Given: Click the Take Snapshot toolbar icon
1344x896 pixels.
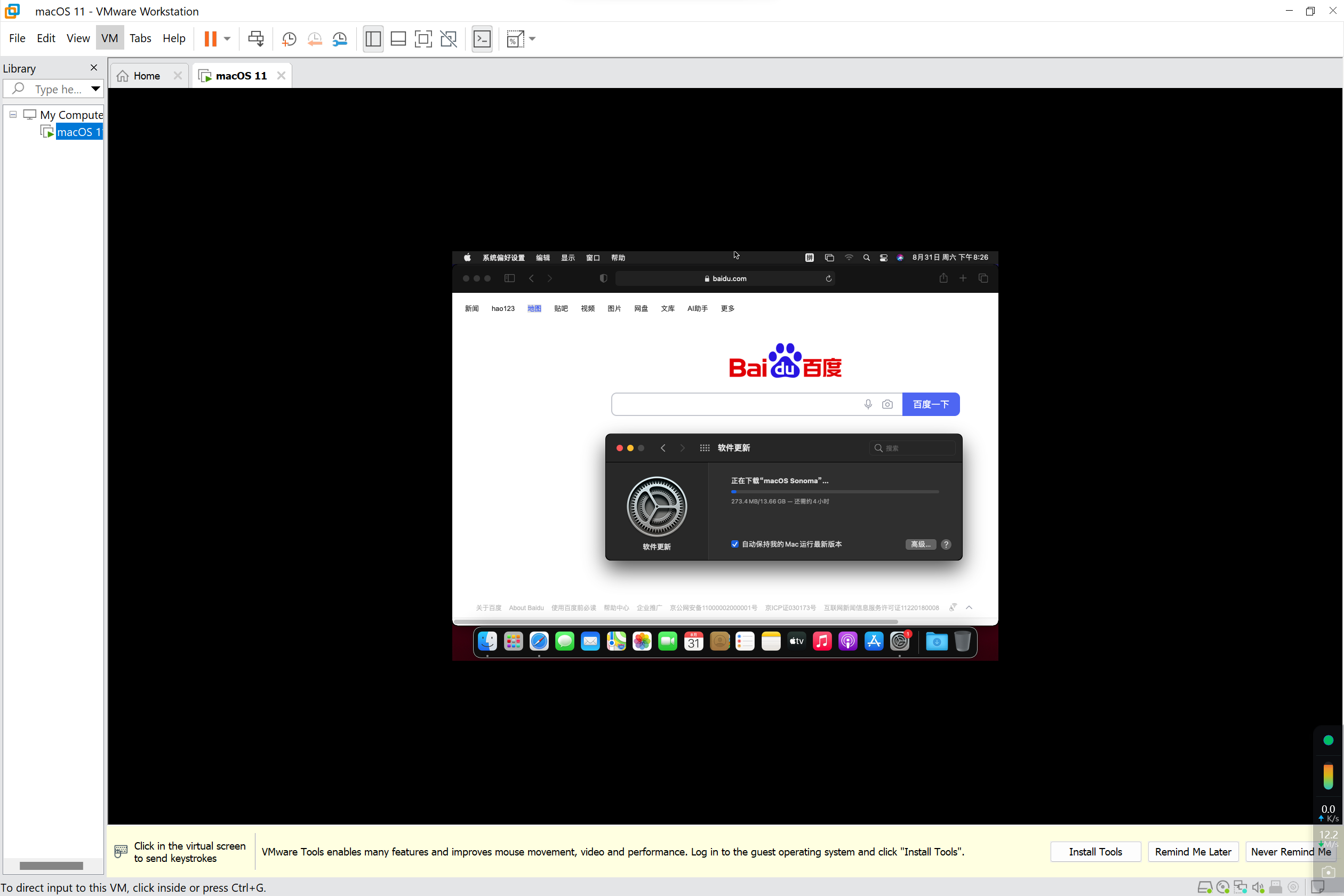Looking at the screenshot, I should [289, 39].
